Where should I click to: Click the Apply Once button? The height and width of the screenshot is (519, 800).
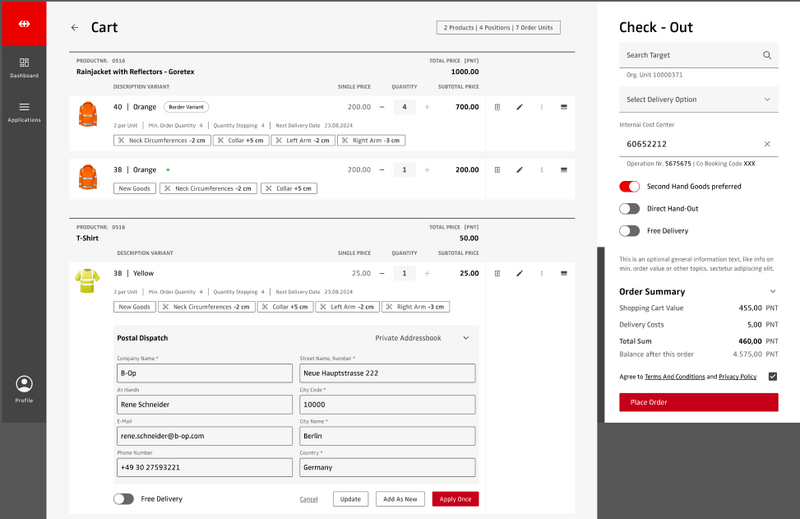(455, 499)
